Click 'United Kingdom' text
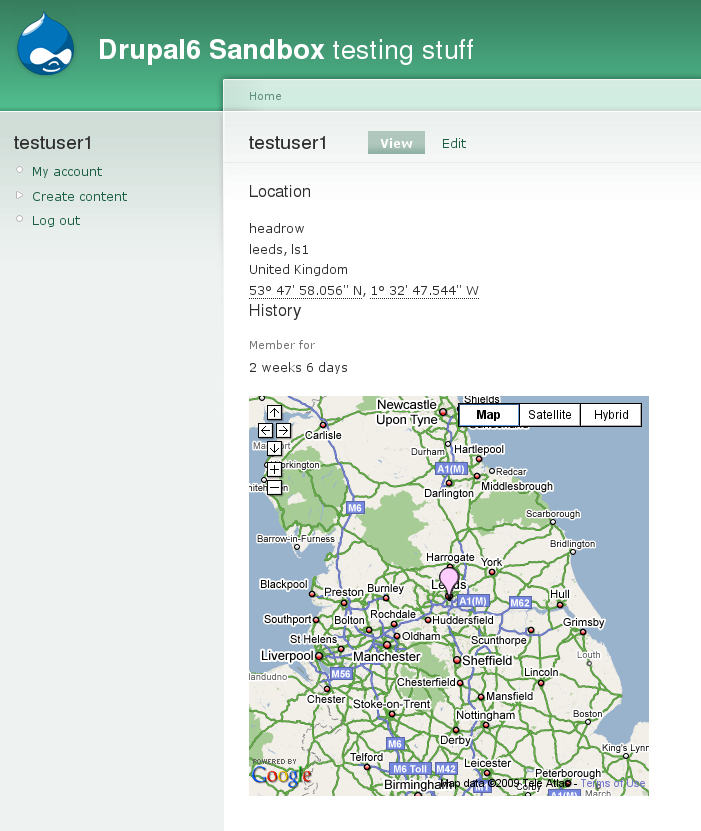The image size is (701, 831). 298,269
